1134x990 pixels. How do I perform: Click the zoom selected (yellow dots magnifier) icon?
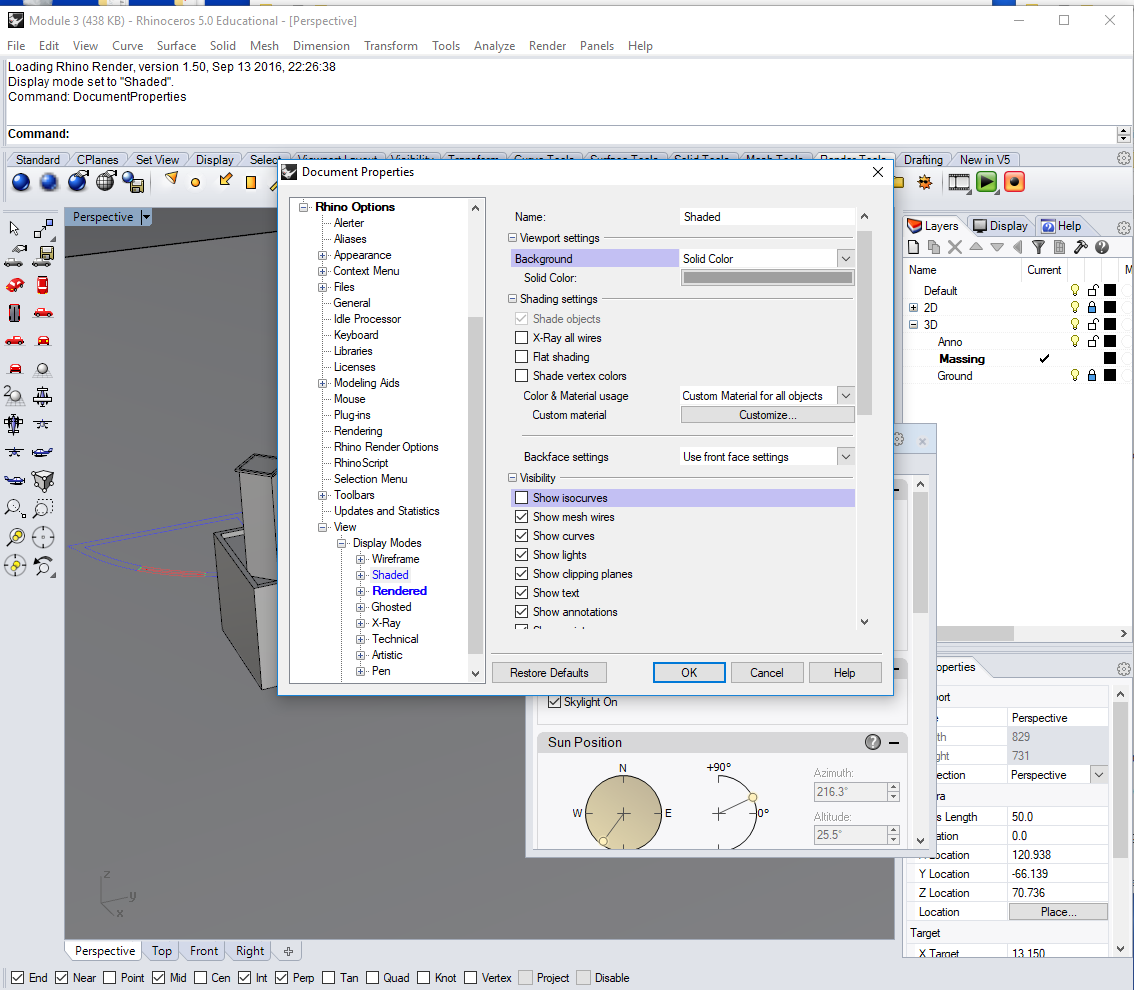(x=14, y=537)
